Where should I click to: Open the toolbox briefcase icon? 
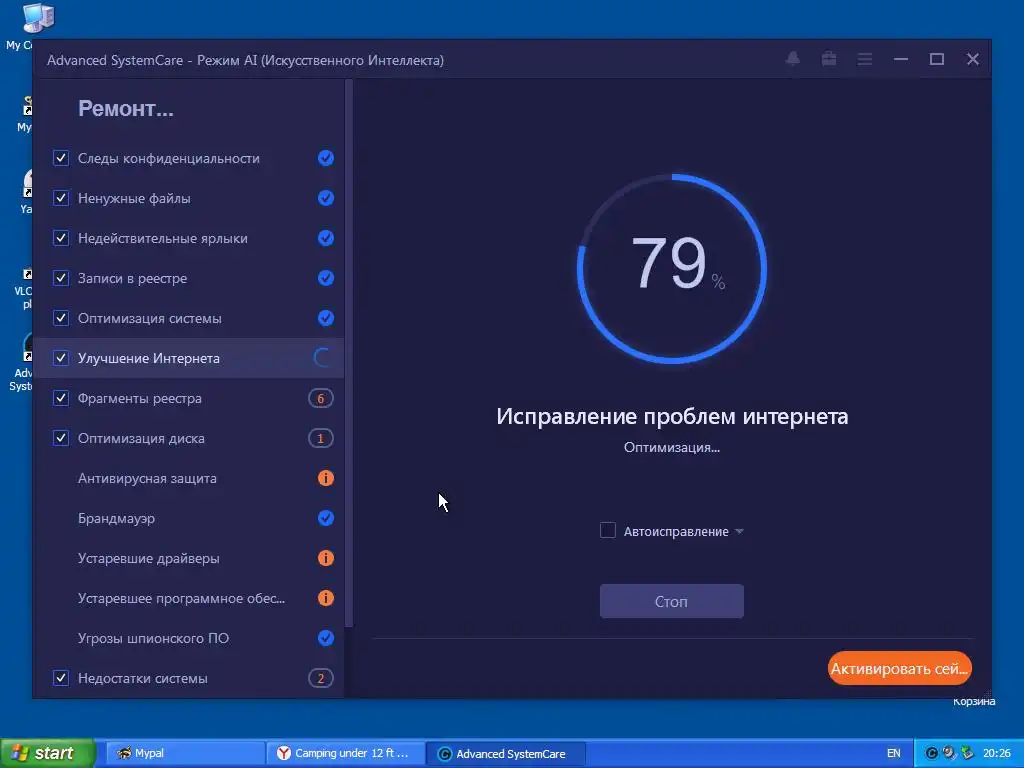point(829,59)
